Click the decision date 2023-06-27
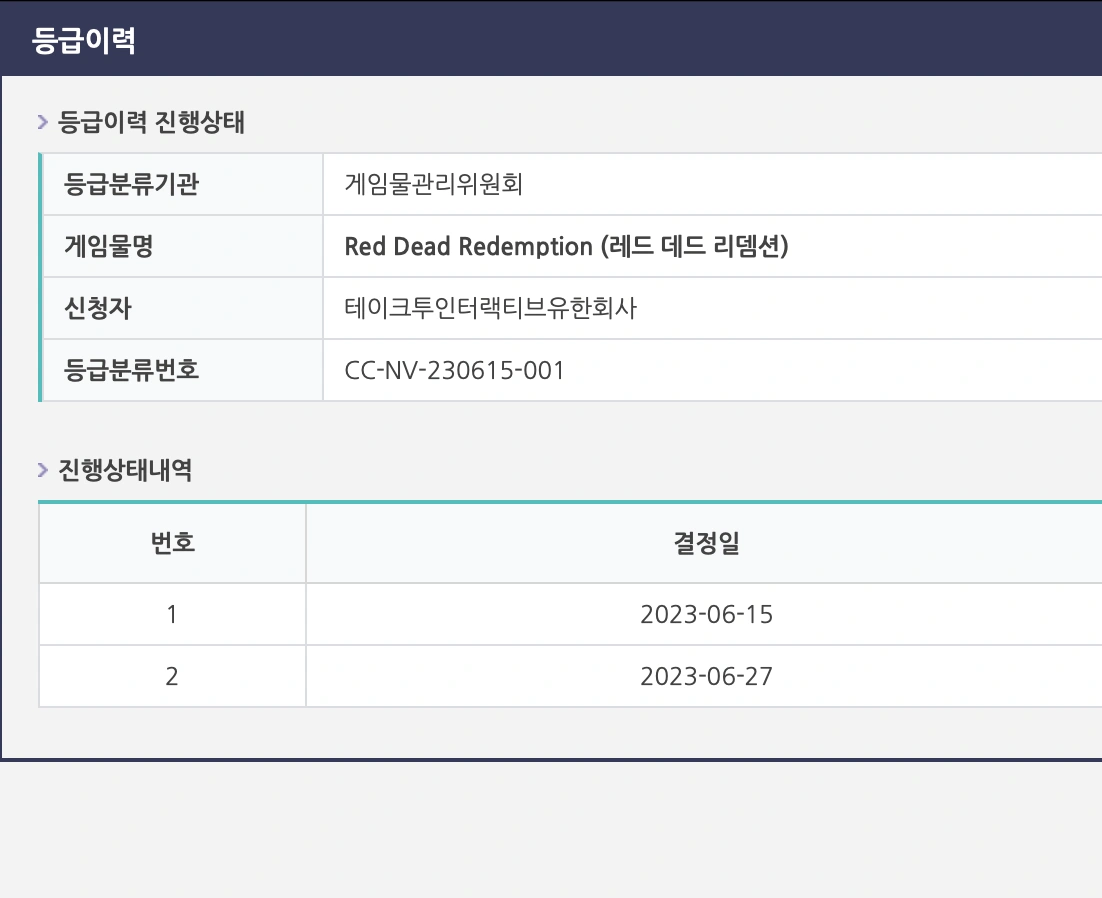The width and height of the screenshot is (1102, 898). coord(706,677)
